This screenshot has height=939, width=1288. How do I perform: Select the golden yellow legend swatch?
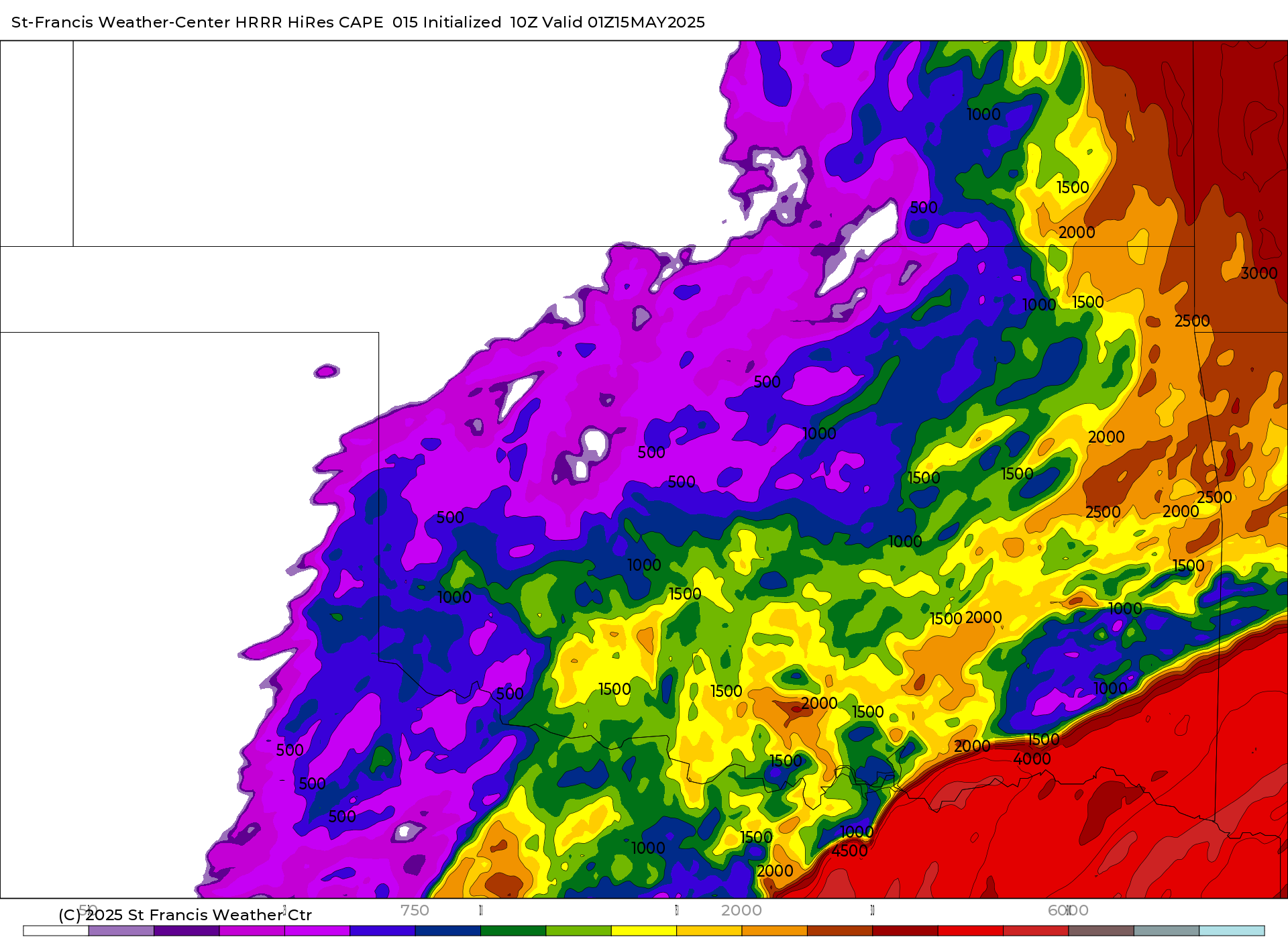[709, 930]
